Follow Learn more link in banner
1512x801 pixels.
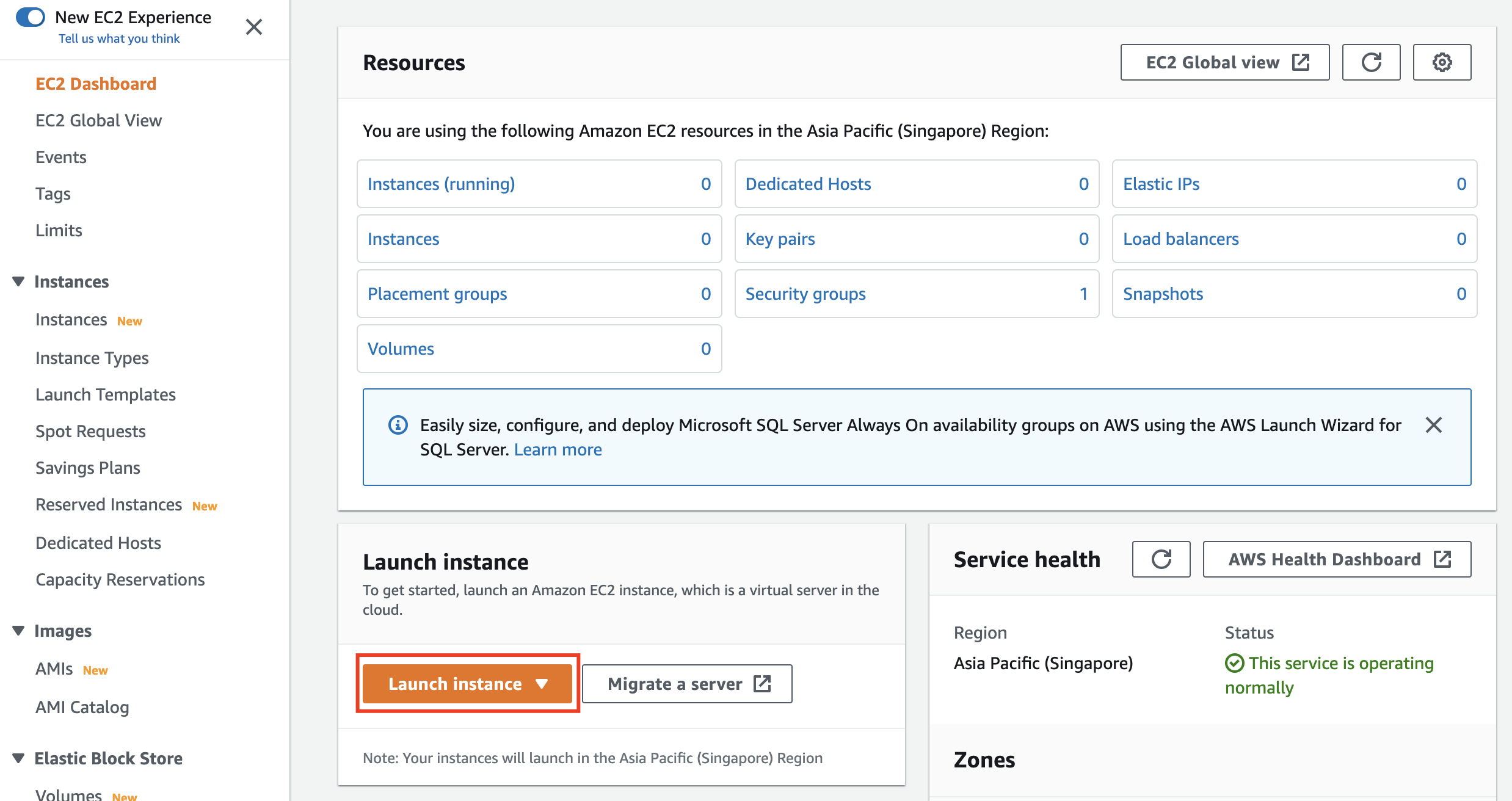[x=558, y=449]
